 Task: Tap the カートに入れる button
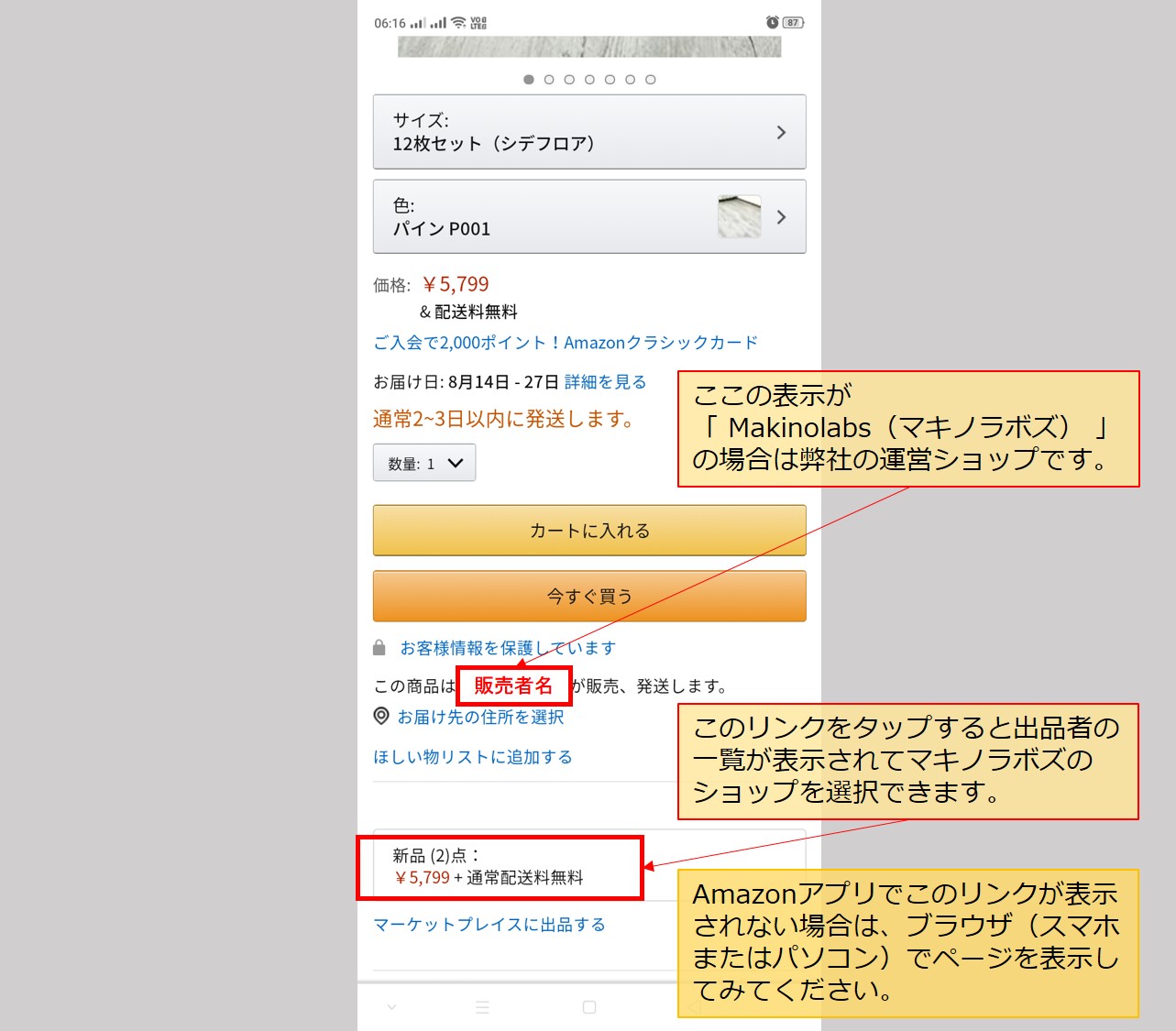589,531
